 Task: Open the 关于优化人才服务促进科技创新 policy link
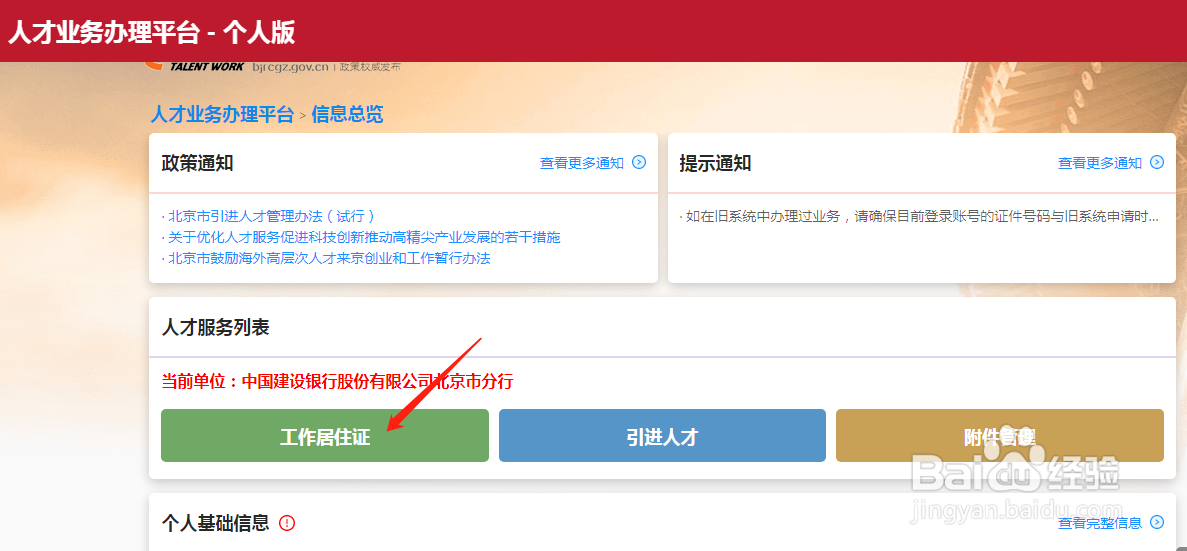(361, 237)
